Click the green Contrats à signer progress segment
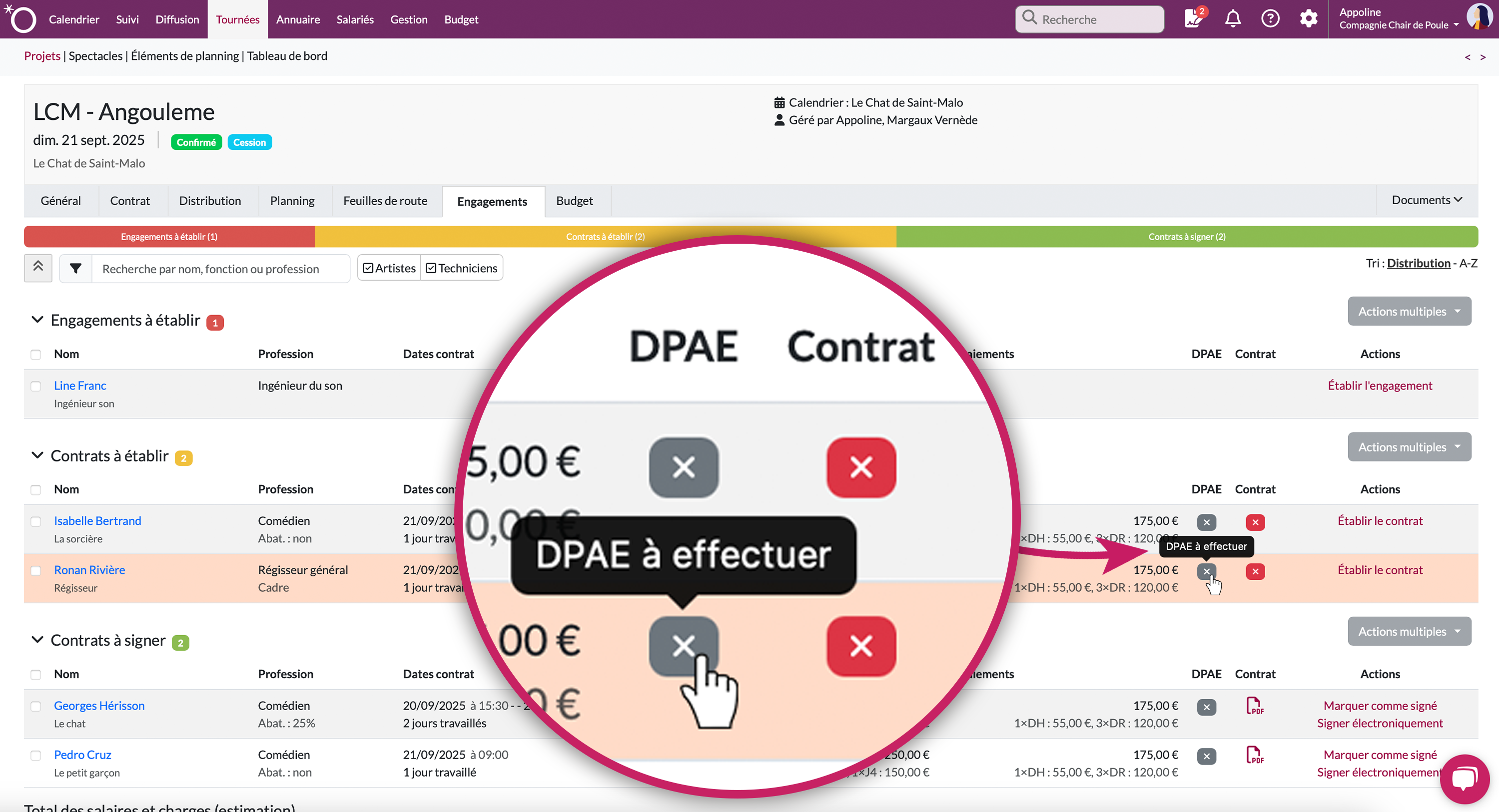The width and height of the screenshot is (1499, 812). pos(1187,237)
